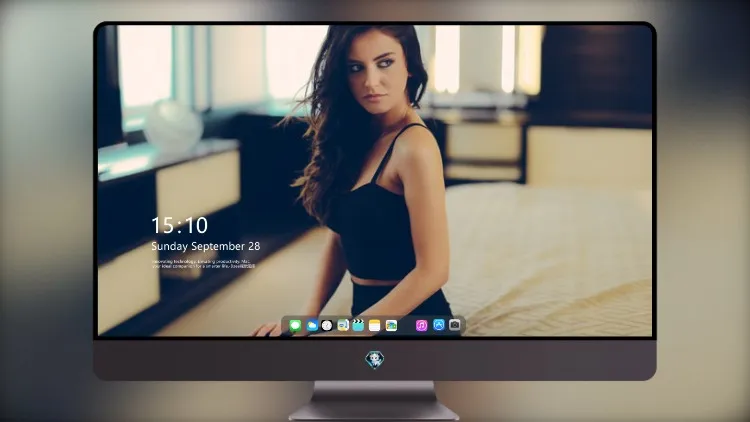Viewport: 750px width, 422px height.
Task: Click the logo emblem on monitor chin
Action: click(x=375, y=360)
